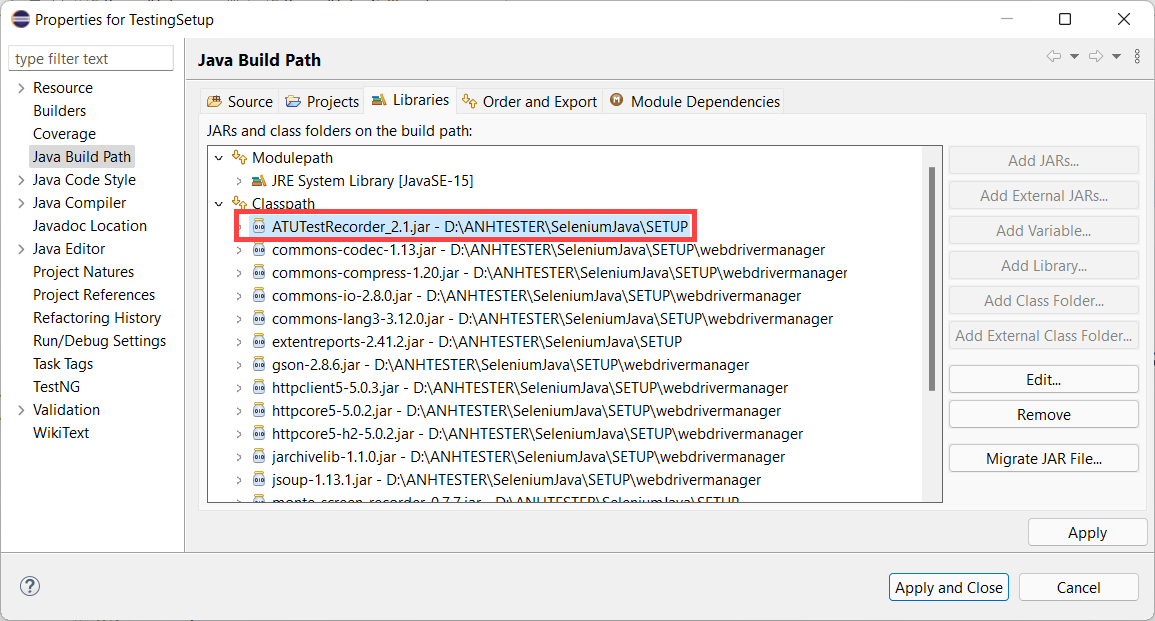
Task: Expand the Resource settings category
Action: click(21, 88)
